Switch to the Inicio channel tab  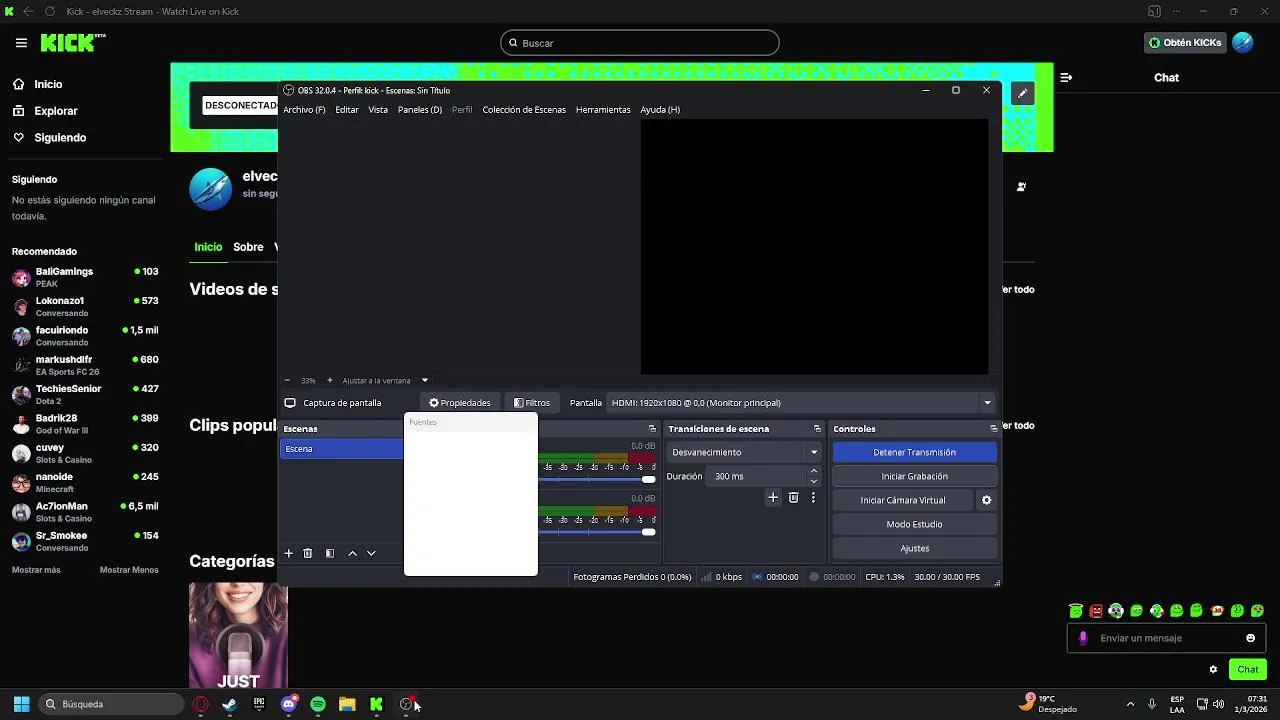[208, 247]
